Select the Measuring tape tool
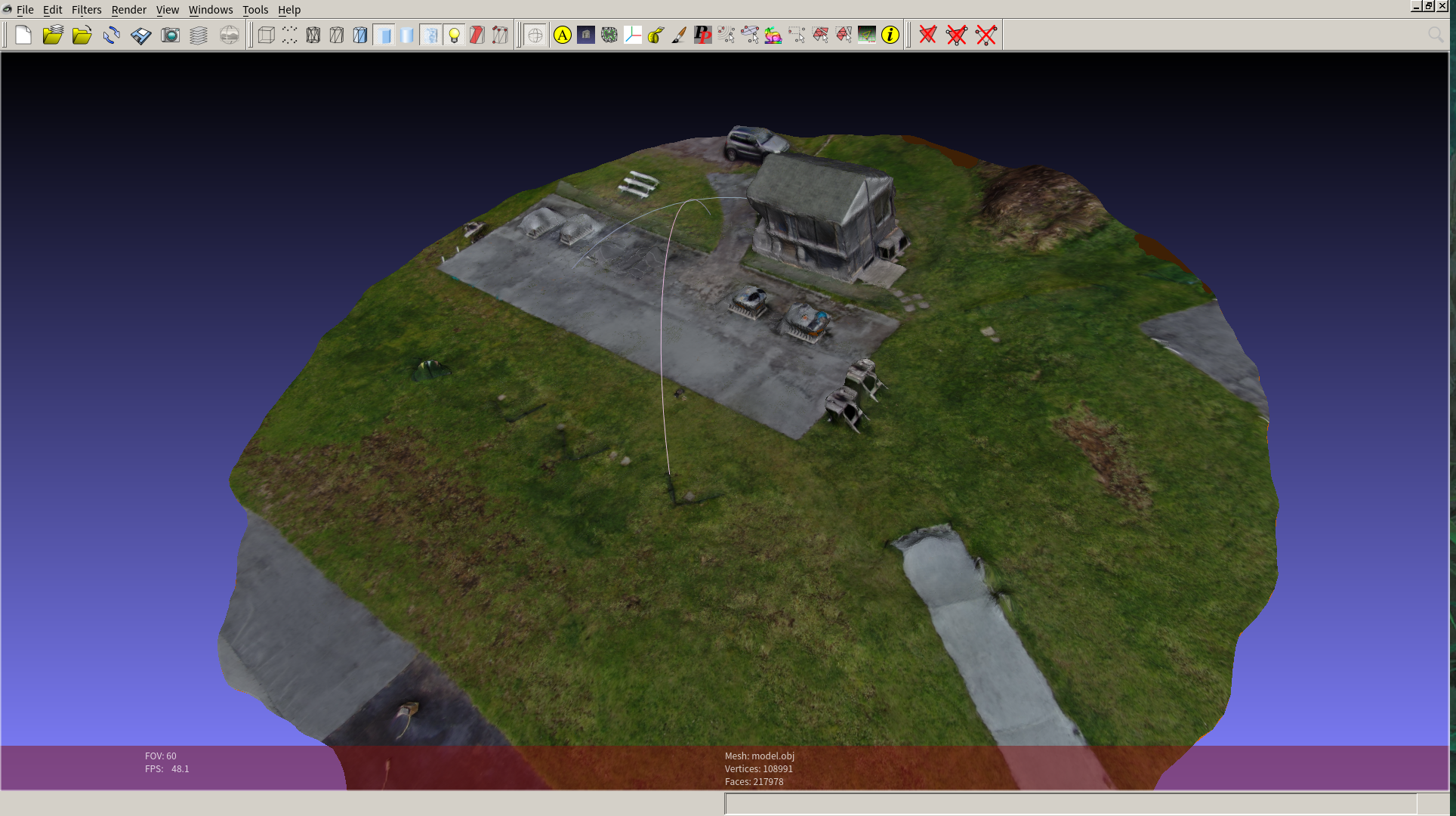The height and width of the screenshot is (816, 1456). (x=656, y=35)
